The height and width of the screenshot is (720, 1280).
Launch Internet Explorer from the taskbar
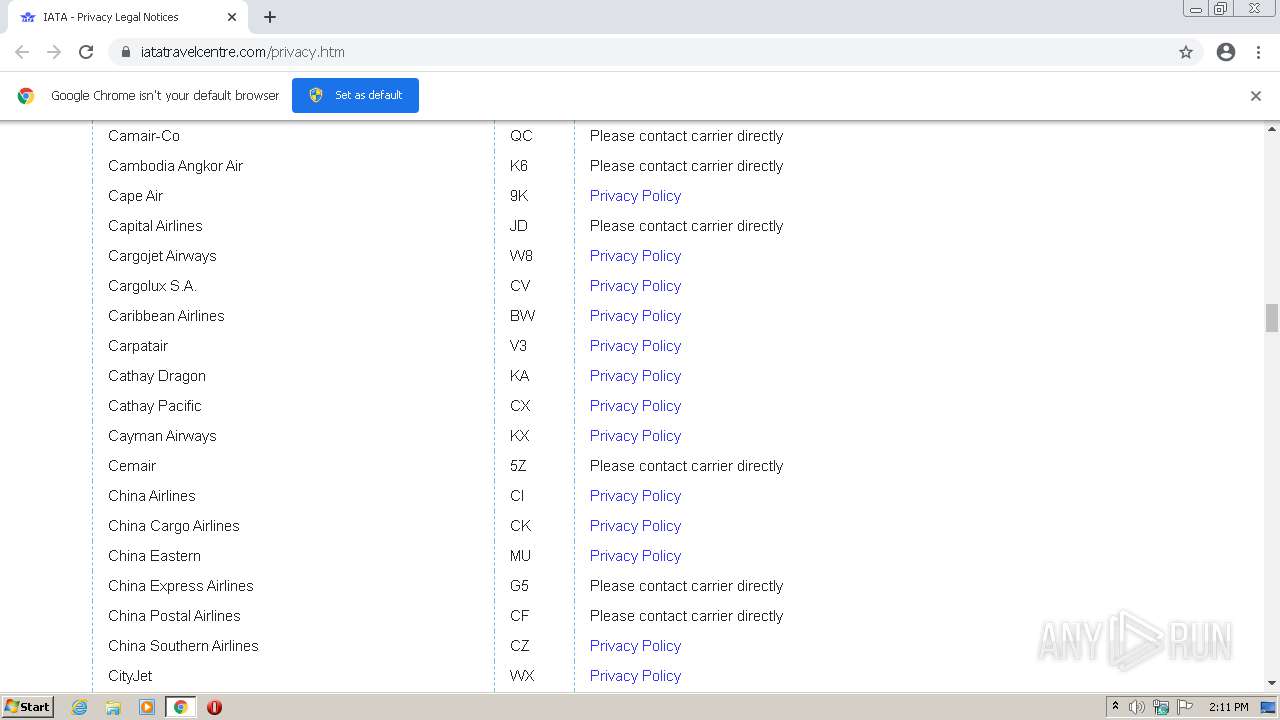tap(79, 707)
